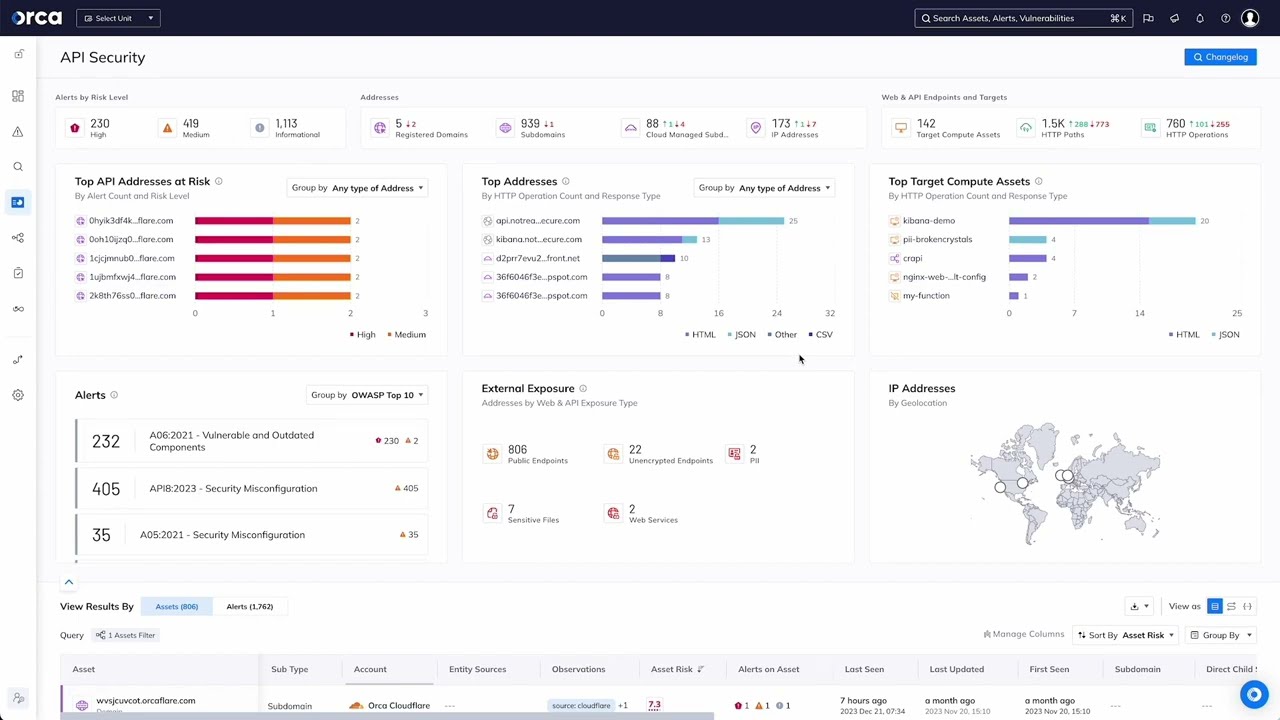Screen dimensions: 1280x720
Task: Click the High alerts shield icon
Action: (x=74, y=128)
